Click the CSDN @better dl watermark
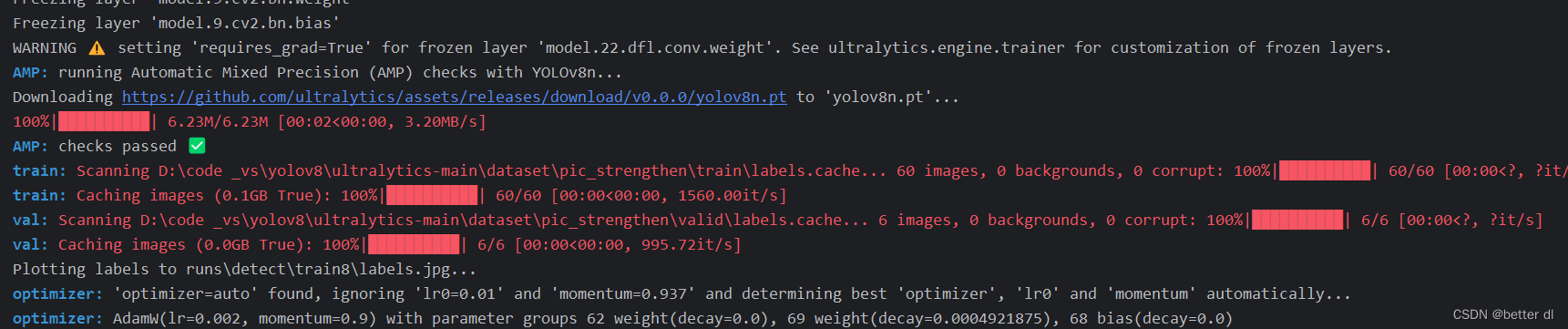Viewport: 1568px width, 329px height. (1502, 314)
